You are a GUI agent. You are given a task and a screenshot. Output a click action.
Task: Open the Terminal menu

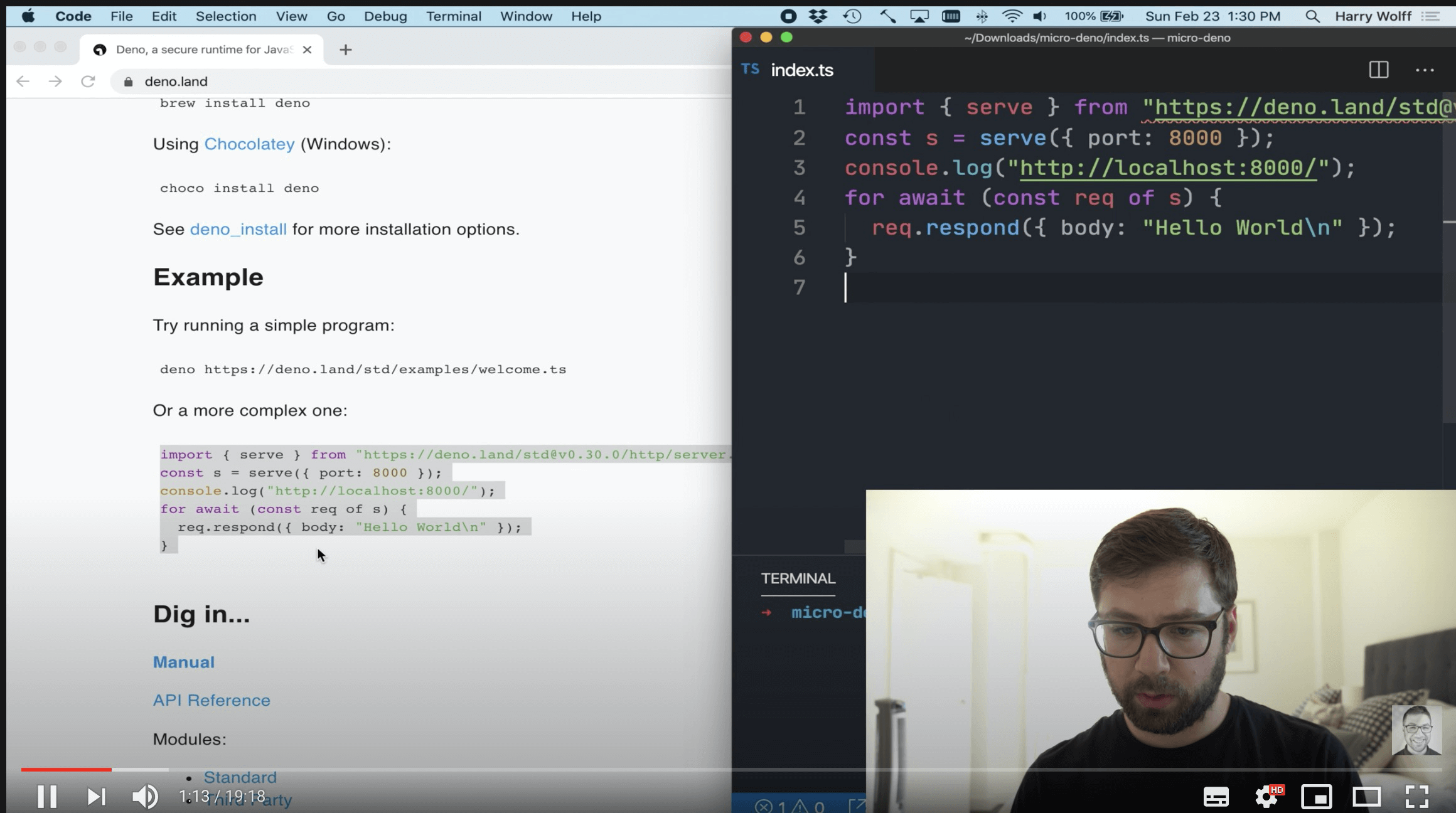click(453, 16)
